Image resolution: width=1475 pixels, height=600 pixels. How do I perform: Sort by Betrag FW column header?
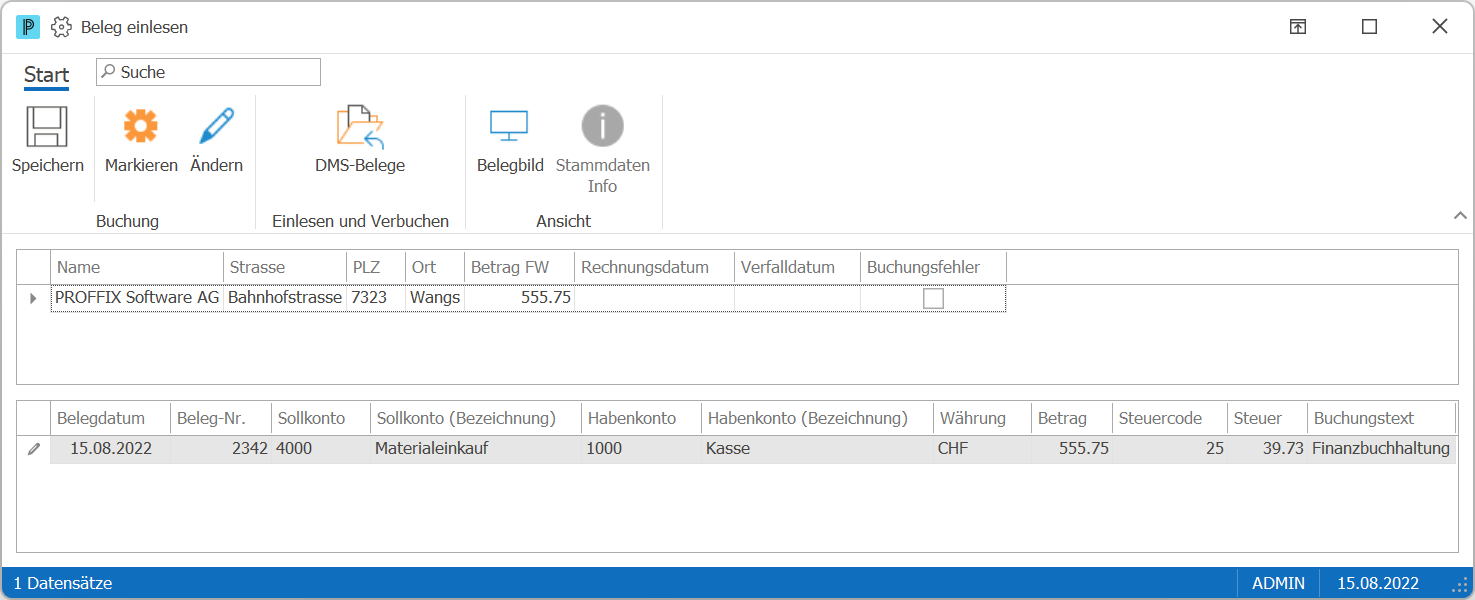(x=520, y=267)
